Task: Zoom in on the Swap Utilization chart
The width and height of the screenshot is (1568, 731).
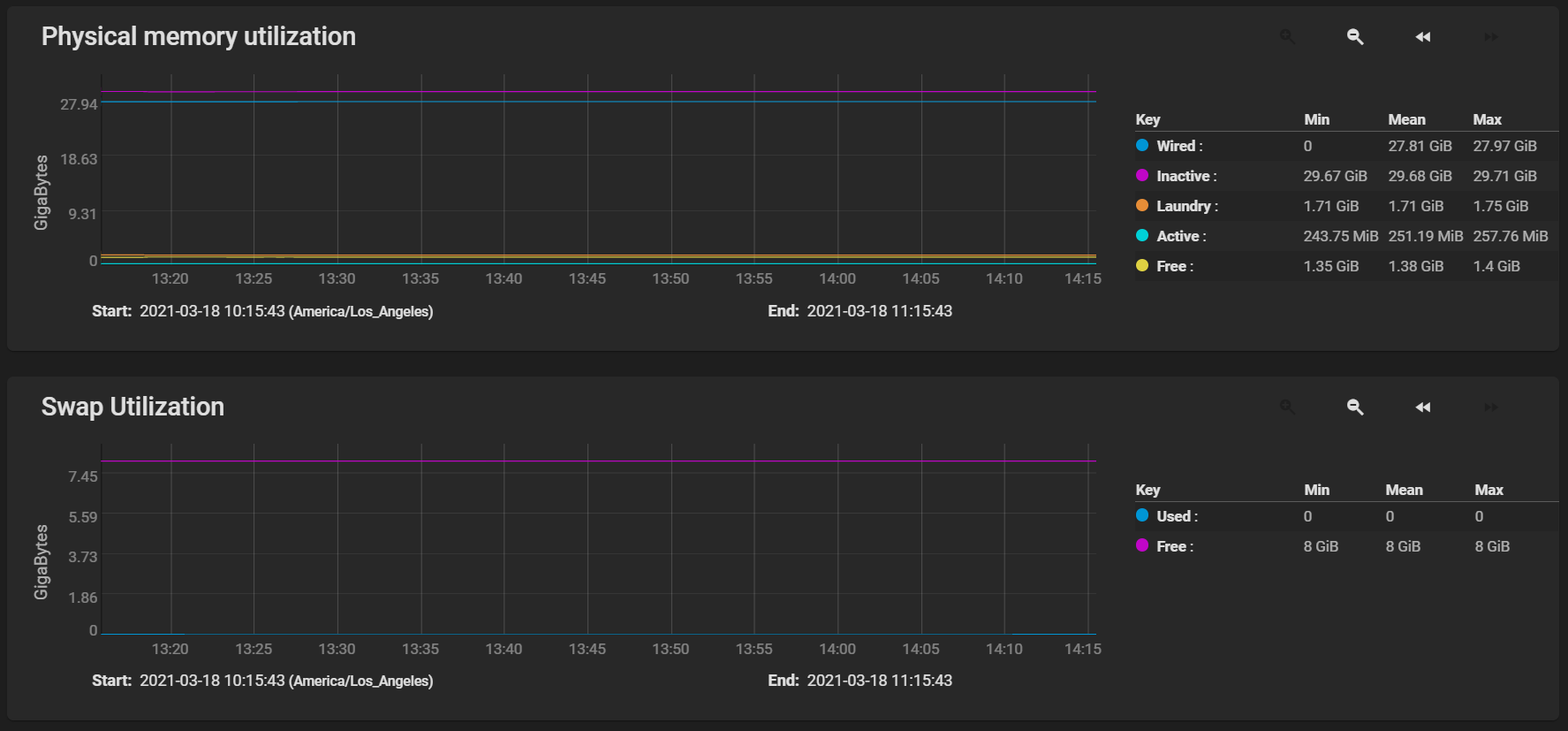Action: click(x=1287, y=407)
